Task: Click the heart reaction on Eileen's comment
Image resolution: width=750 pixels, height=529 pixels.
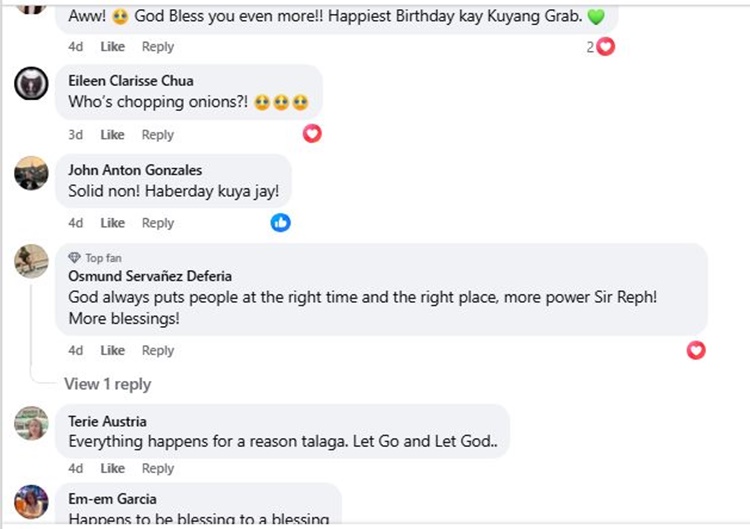Action: (312, 133)
